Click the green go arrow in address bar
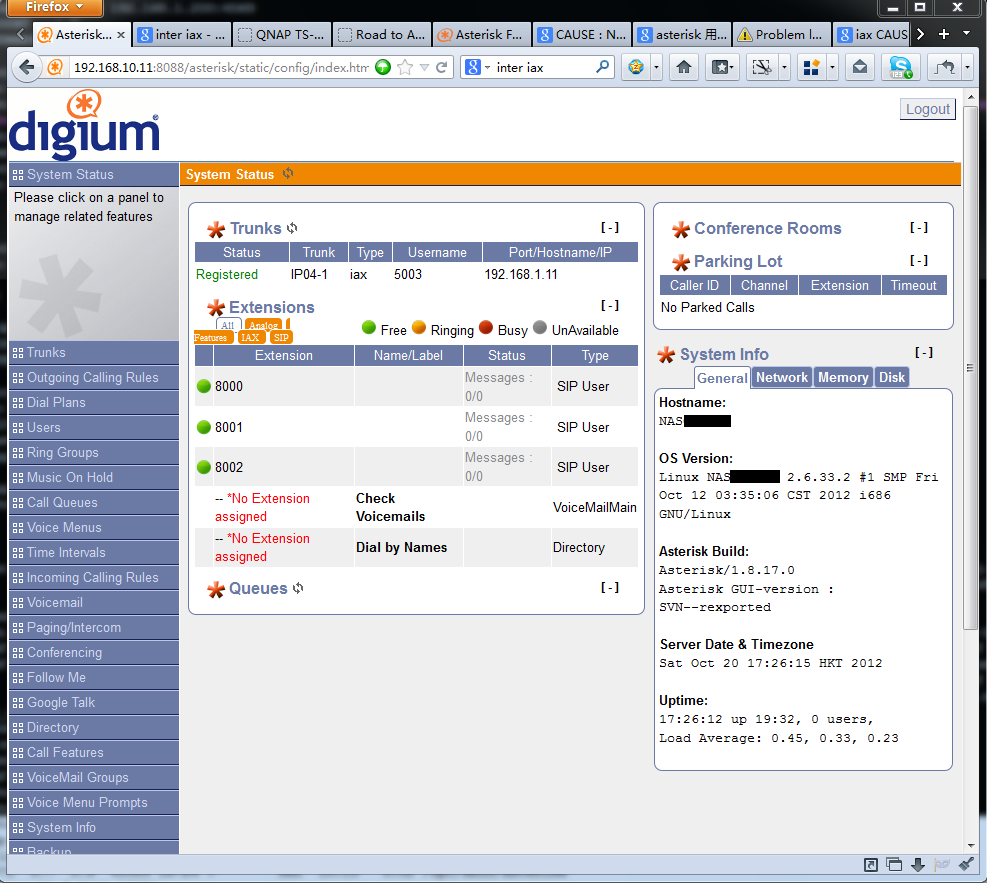The image size is (987, 883). click(383, 68)
